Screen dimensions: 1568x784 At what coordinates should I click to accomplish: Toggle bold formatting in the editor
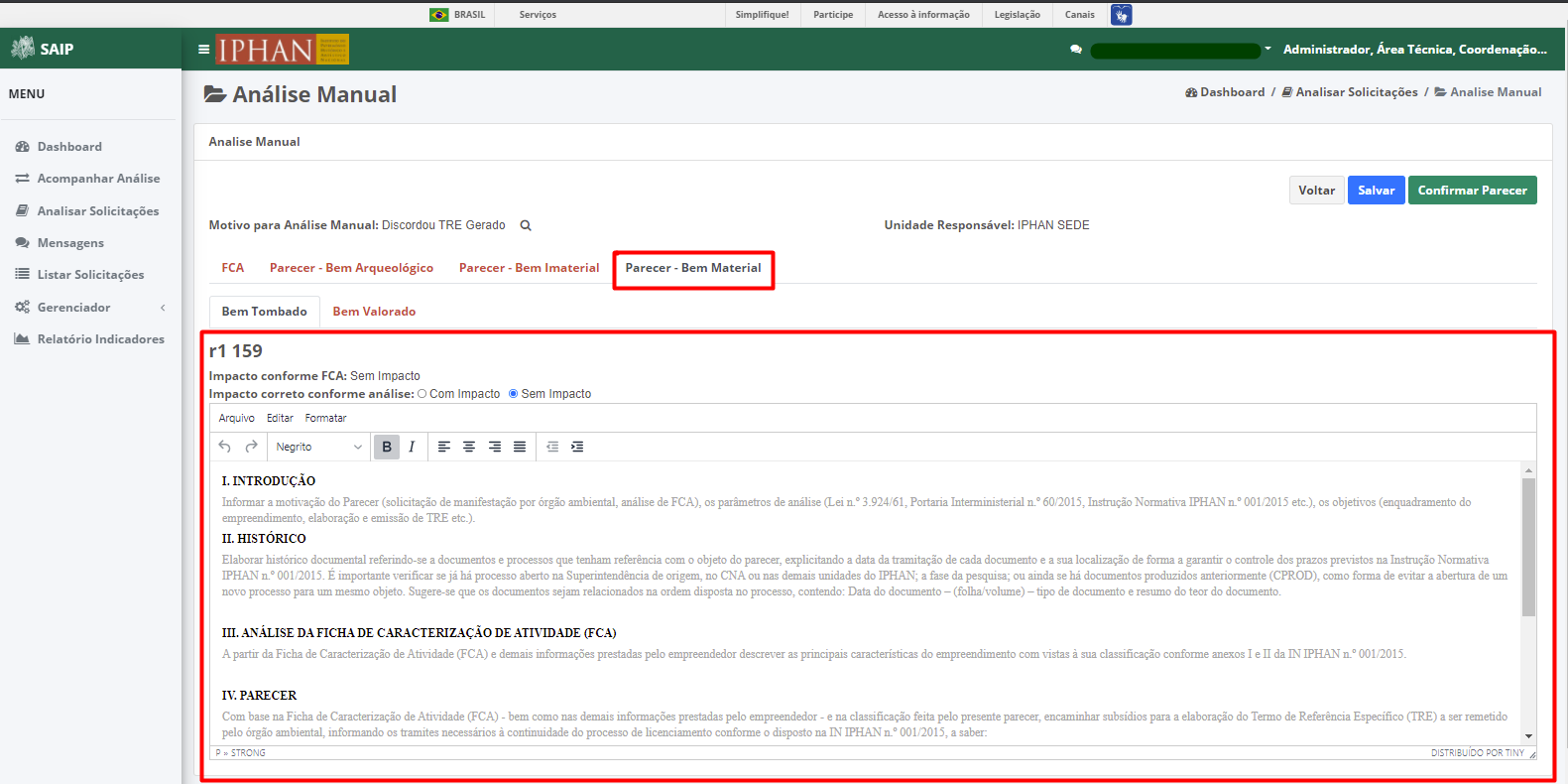tap(387, 447)
